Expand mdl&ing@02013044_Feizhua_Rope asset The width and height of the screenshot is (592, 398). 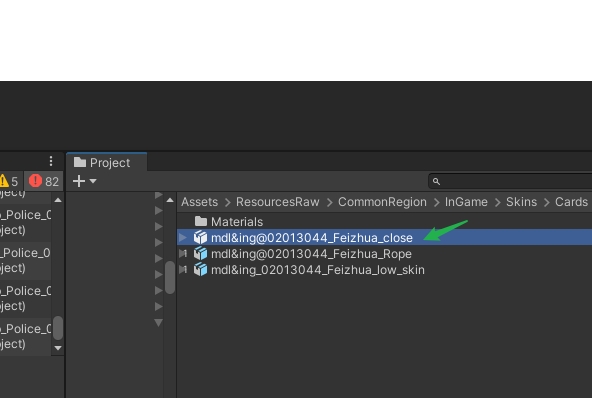[x=183, y=253]
